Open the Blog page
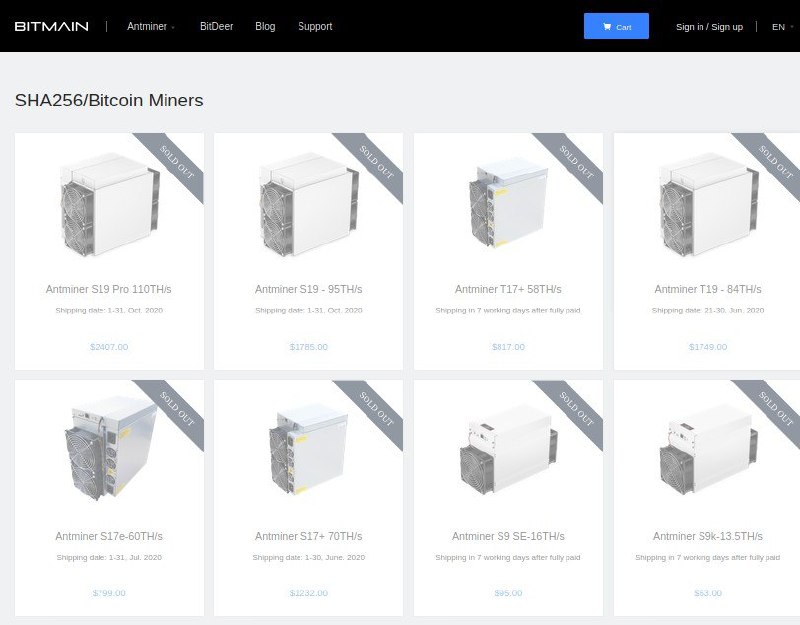Image resolution: width=800 pixels, height=625 pixels. pos(265,27)
